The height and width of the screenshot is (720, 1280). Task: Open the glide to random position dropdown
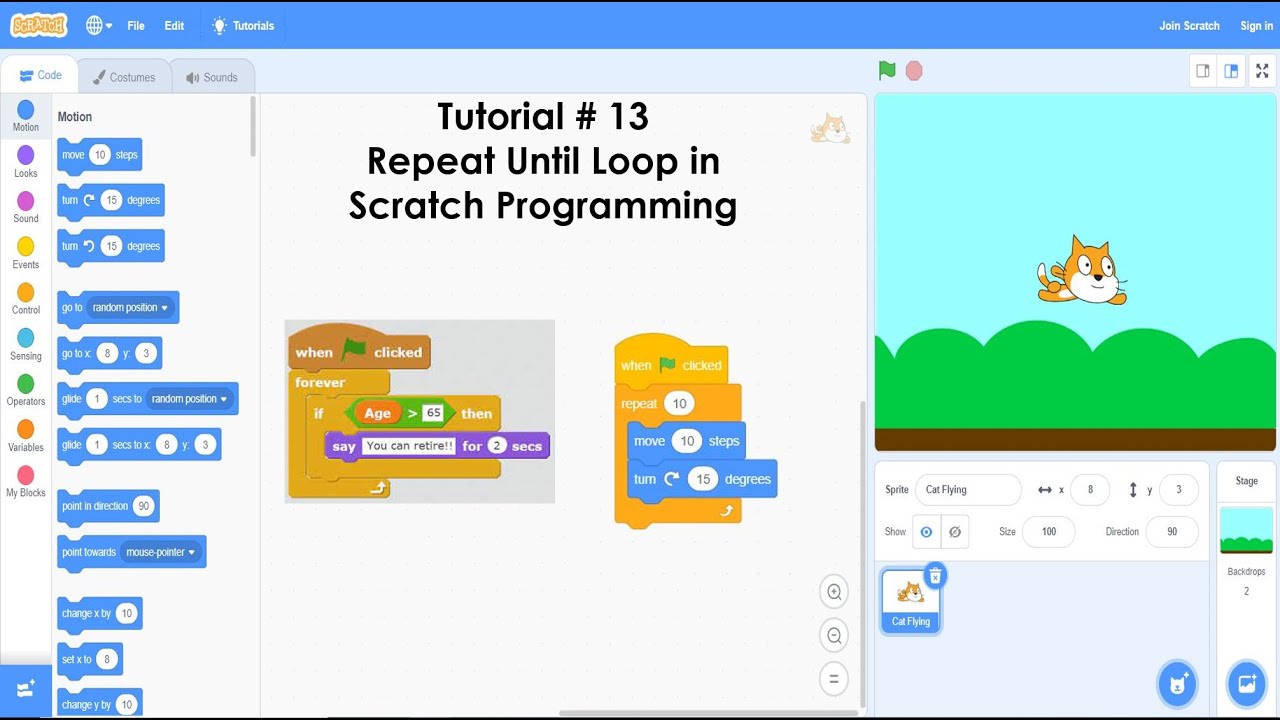pos(190,399)
